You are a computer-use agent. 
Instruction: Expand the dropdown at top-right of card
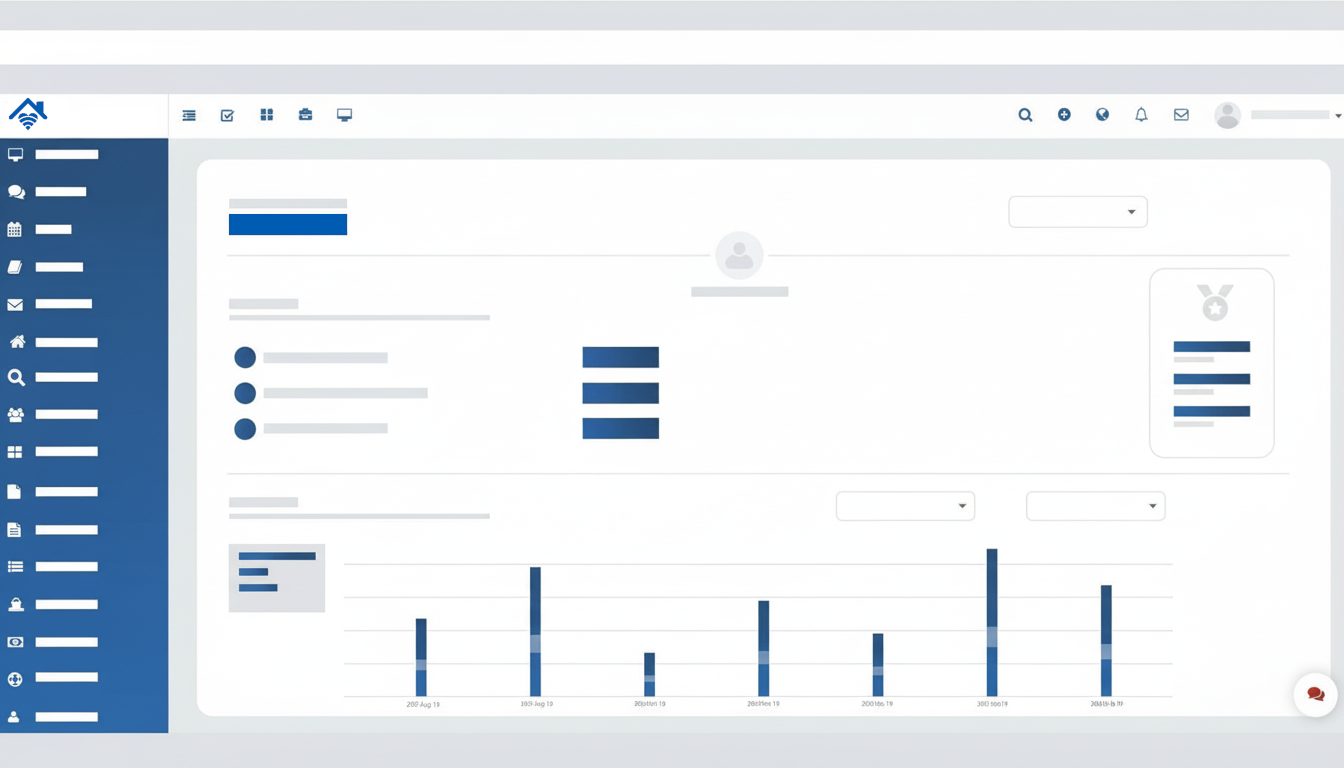pyautogui.click(x=1077, y=212)
